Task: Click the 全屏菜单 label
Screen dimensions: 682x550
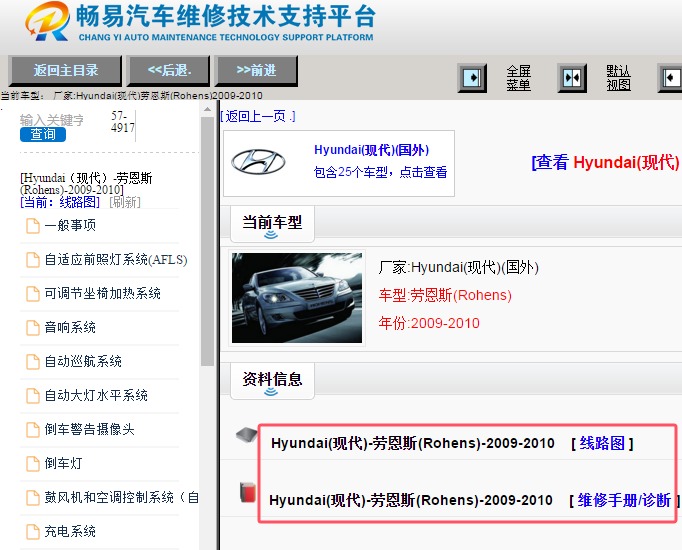Action: click(518, 78)
